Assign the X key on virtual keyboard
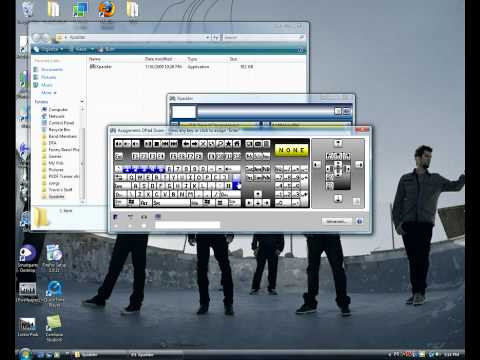The height and width of the screenshot is (360, 480). tap(148, 194)
